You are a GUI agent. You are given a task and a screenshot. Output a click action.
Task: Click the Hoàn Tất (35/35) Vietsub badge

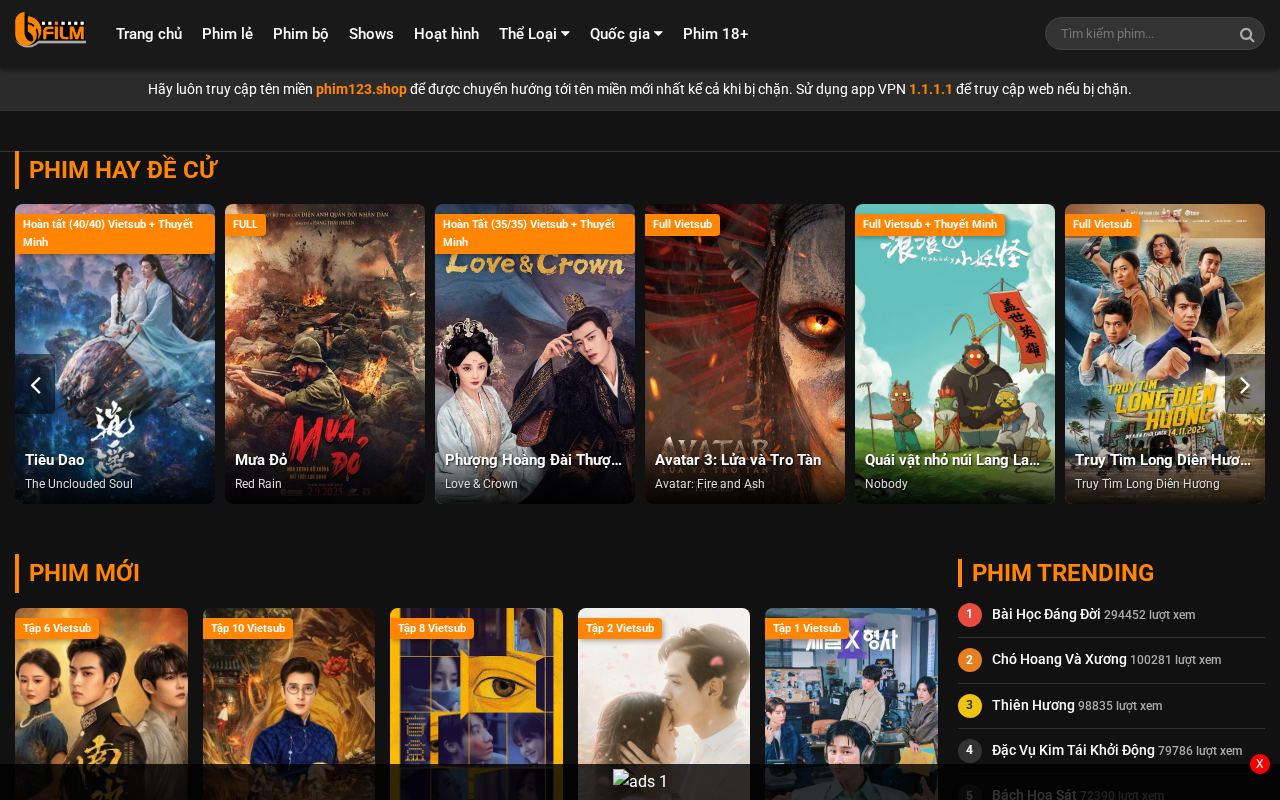(x=535, y=233)
